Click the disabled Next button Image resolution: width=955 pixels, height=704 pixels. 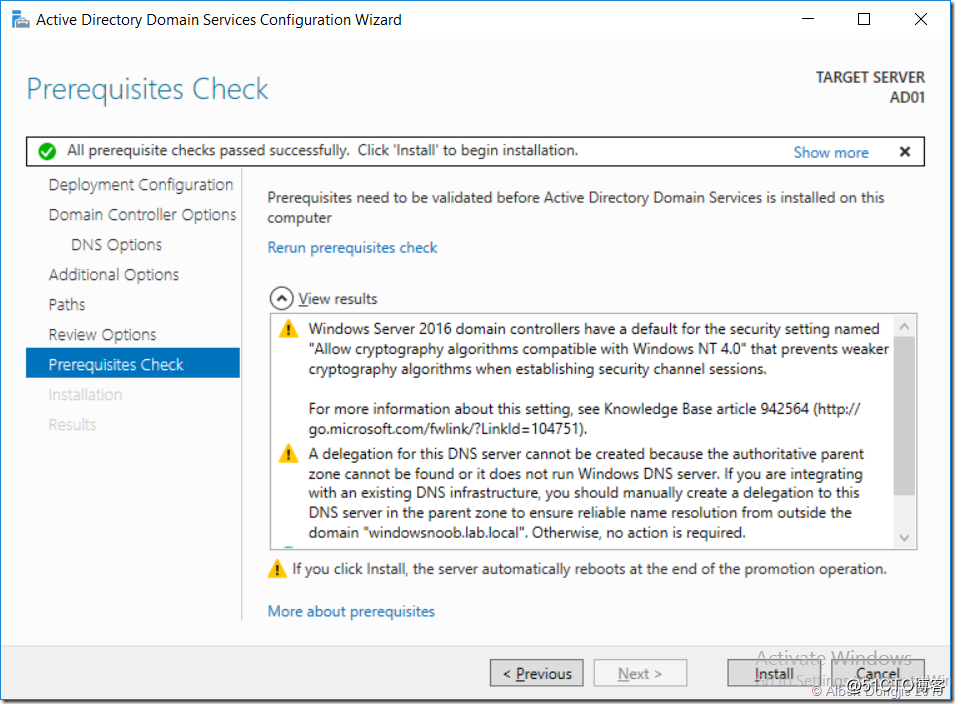coord(640,673)
